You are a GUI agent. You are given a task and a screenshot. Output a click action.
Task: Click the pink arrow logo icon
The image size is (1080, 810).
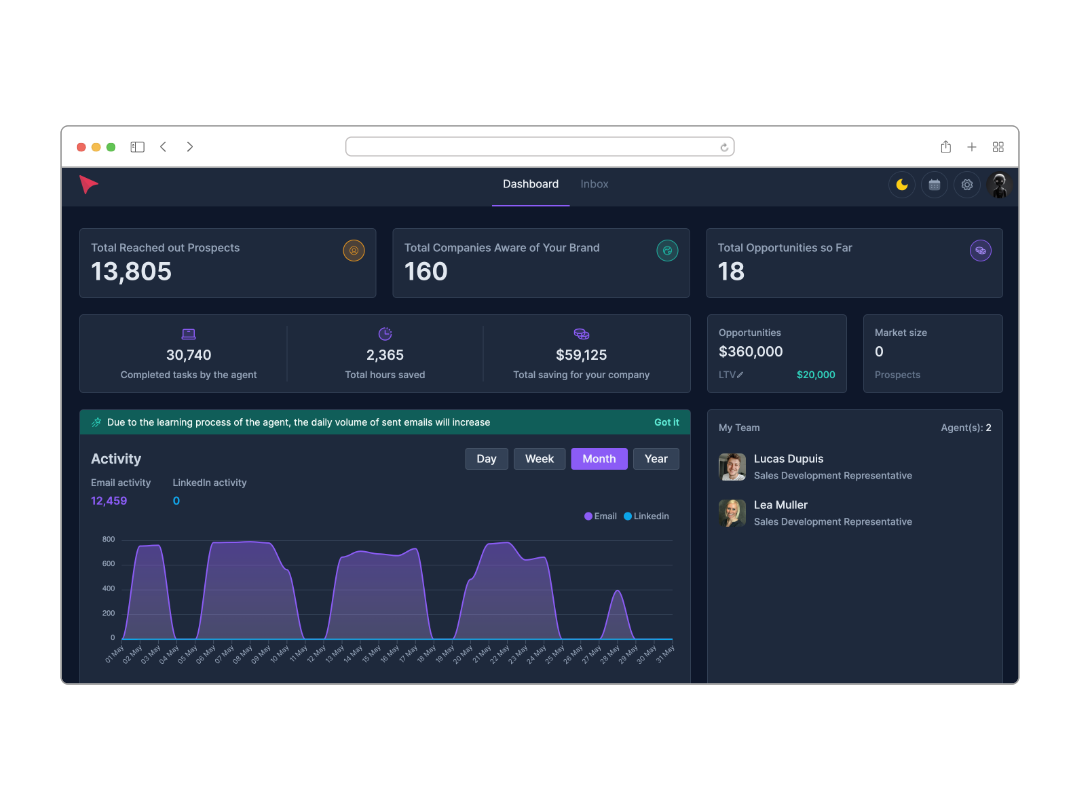(x=88, y=185)
